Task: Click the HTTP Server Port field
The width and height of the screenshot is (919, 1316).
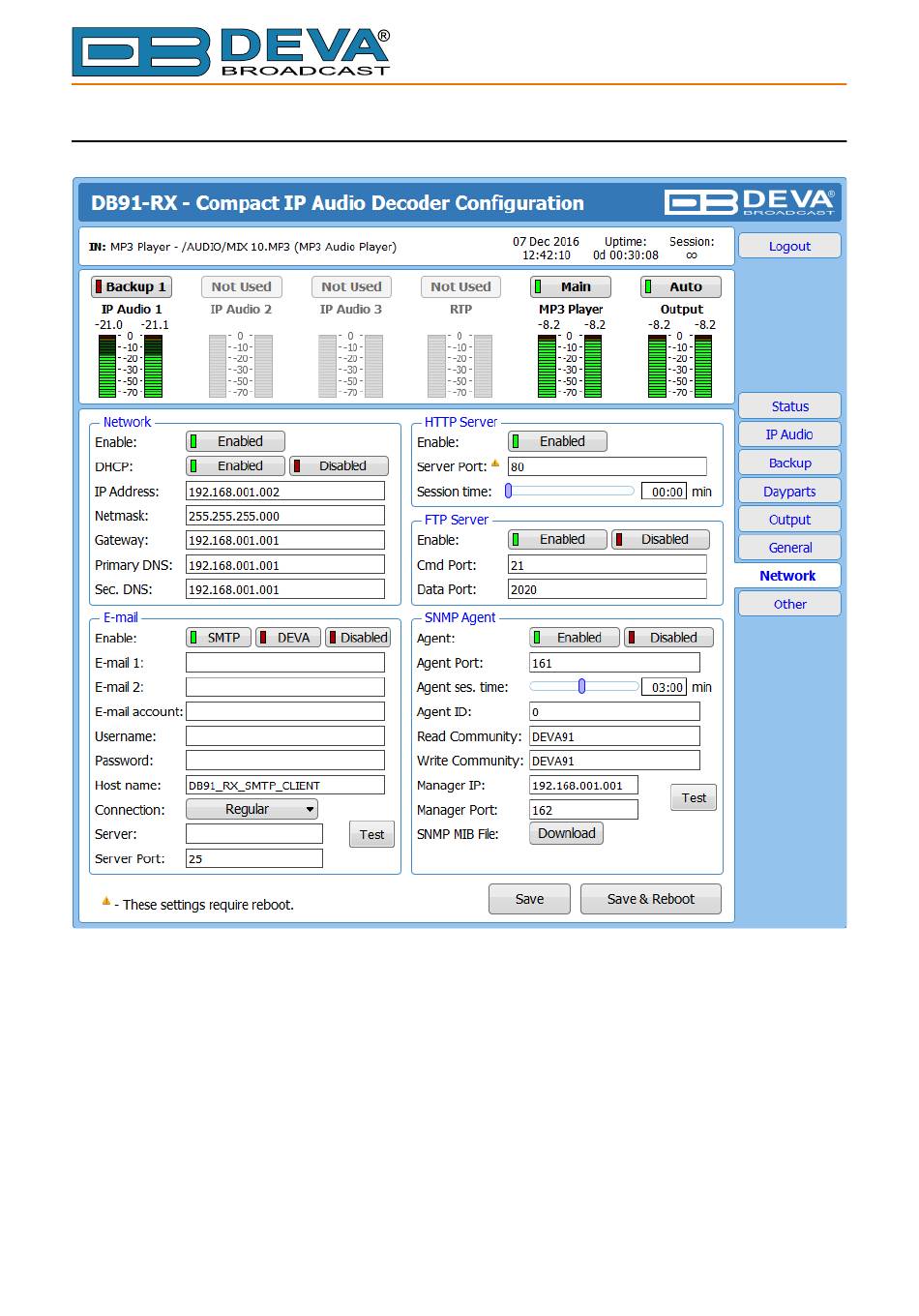Action: pyautogui.click(x=608, y=466)
